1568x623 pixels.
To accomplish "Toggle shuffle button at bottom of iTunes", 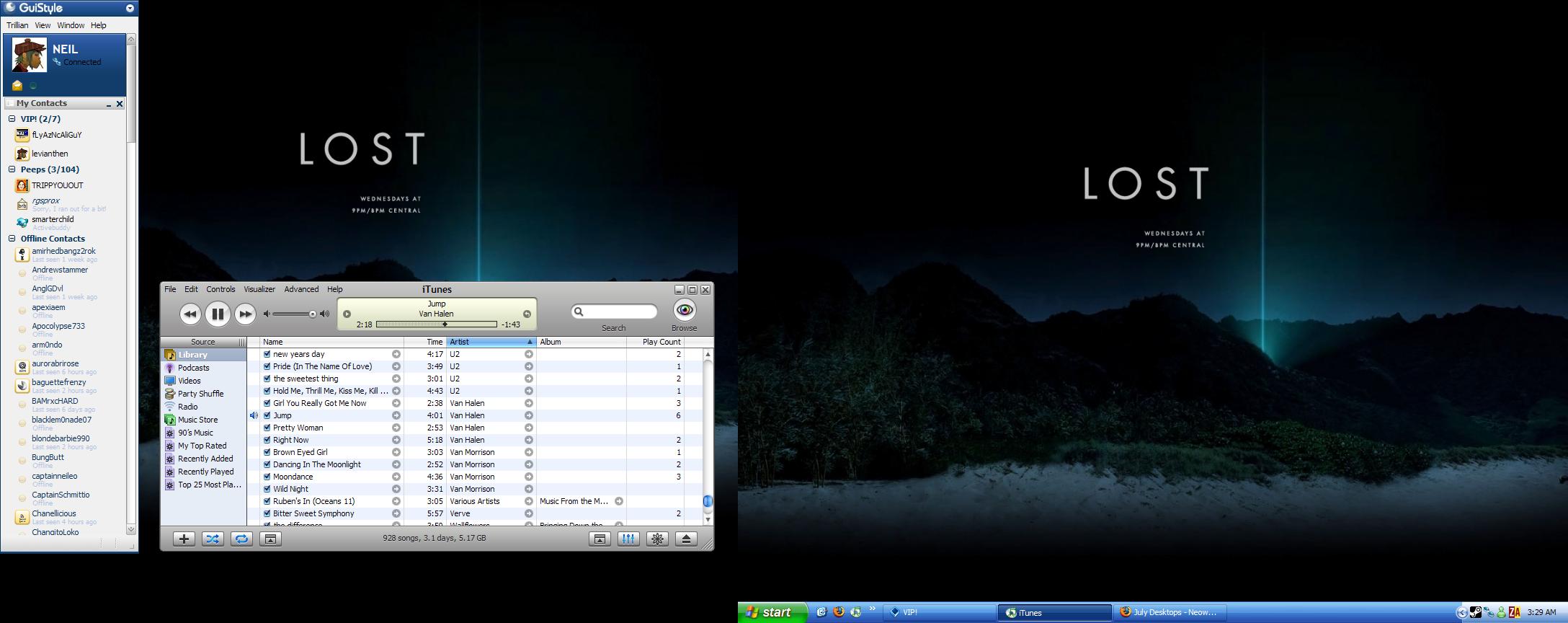I will point(213,539).
